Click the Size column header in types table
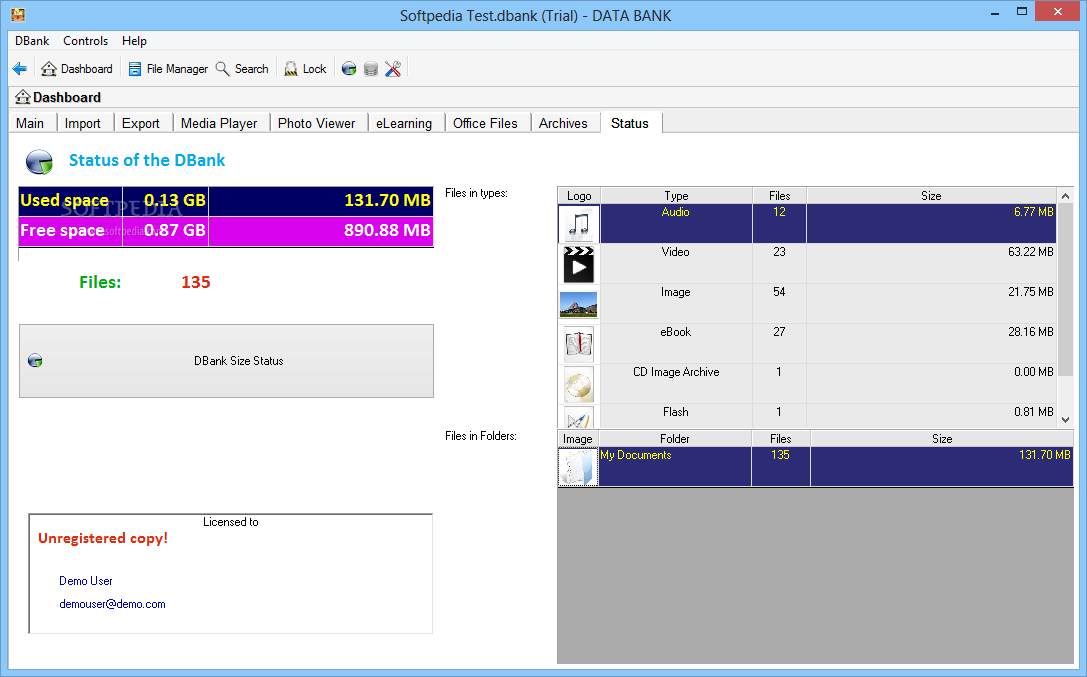Image resolution: width=1087 pixels, height=677 pixels. click(x=931, y=195)
